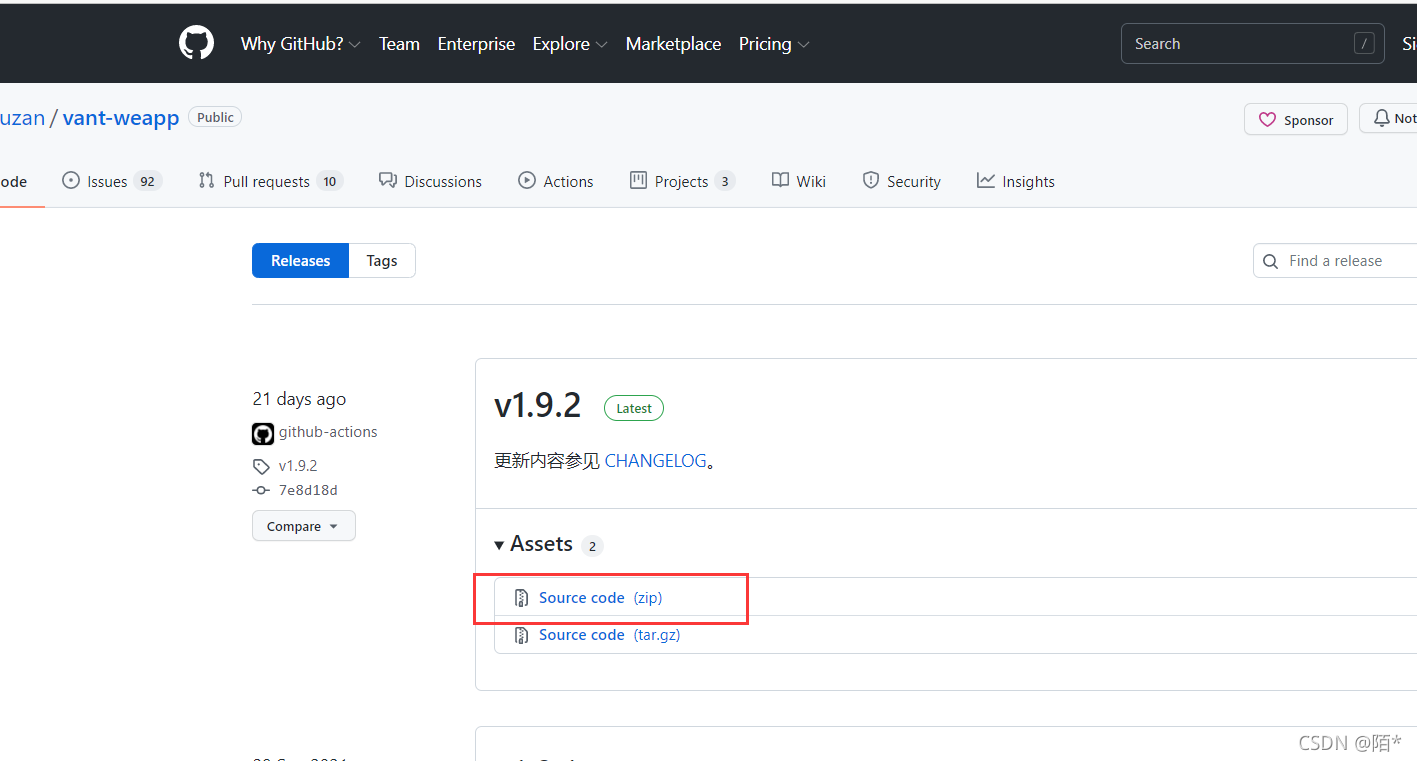Image resolution: width=1417 pixels, height=761 pixels.
Task: Click the pull request branch icon
Action: click(206, 180)
